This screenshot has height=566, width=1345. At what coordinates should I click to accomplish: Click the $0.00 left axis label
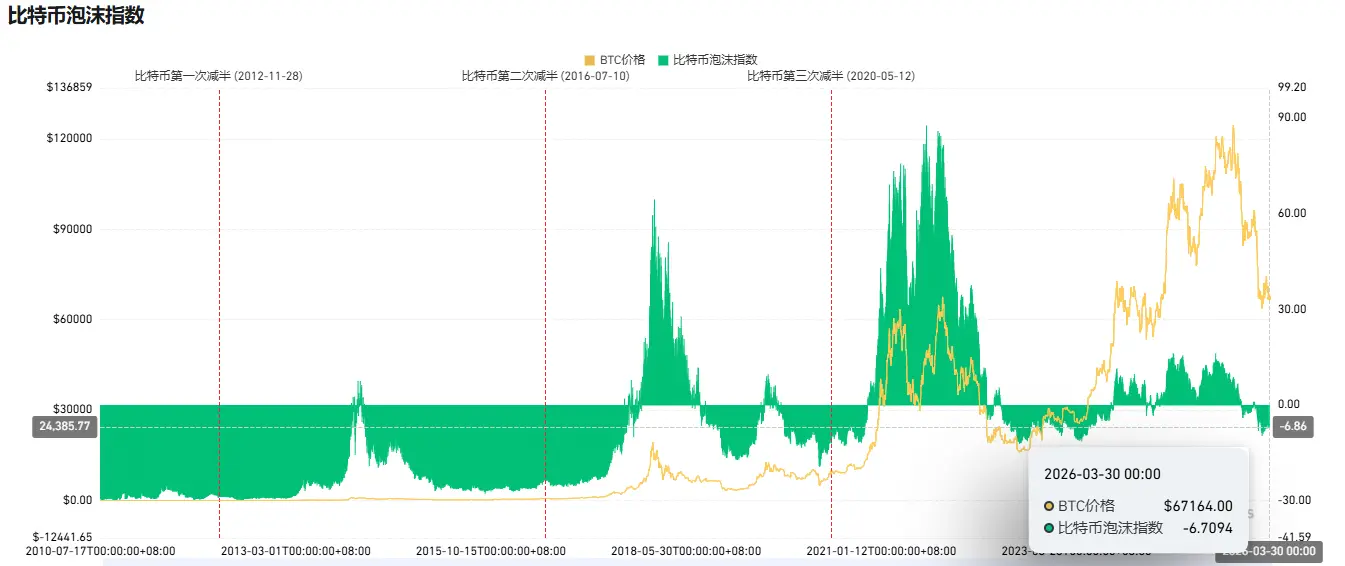point(77,500)
